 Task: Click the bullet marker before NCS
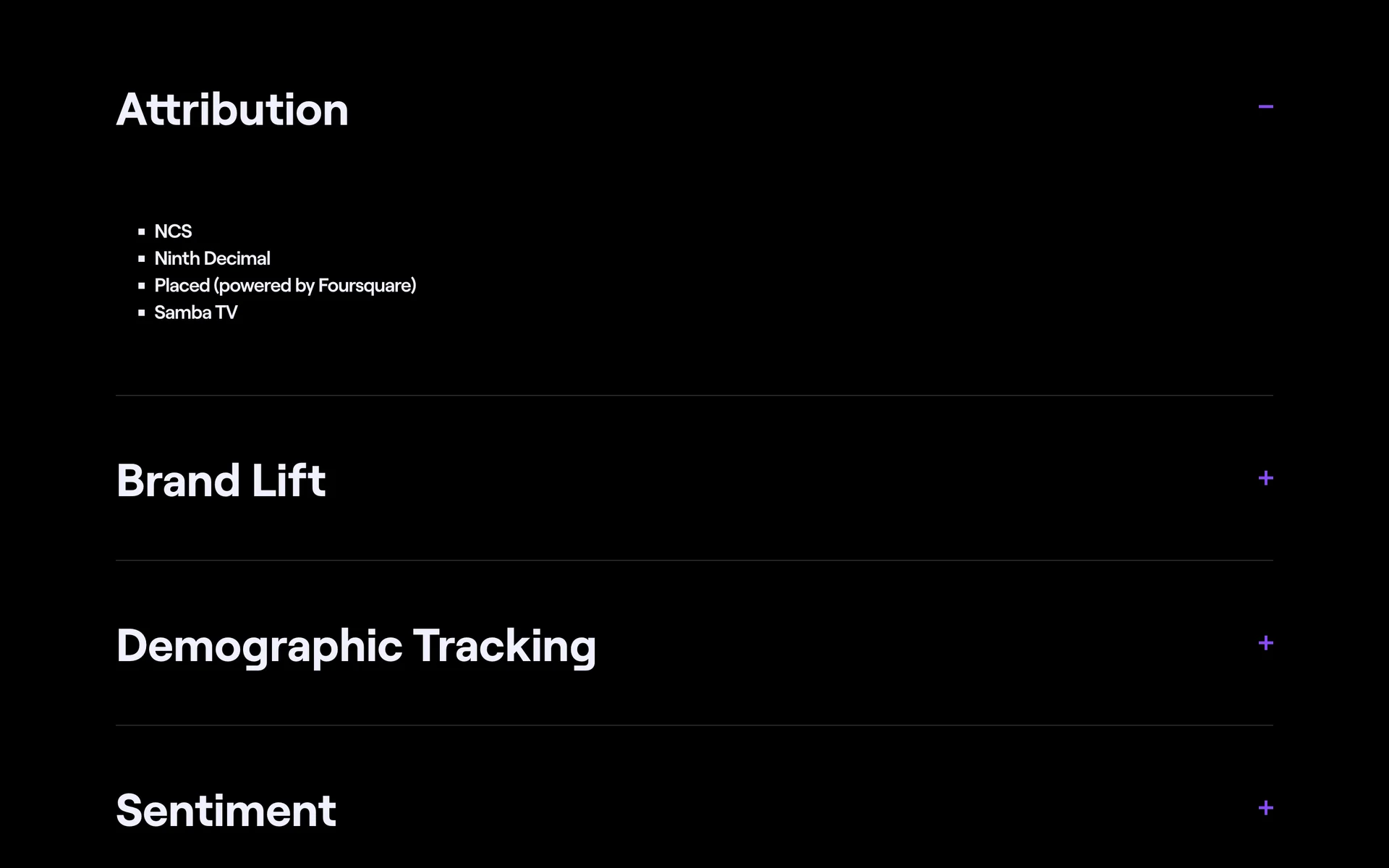tap(142, 232)
